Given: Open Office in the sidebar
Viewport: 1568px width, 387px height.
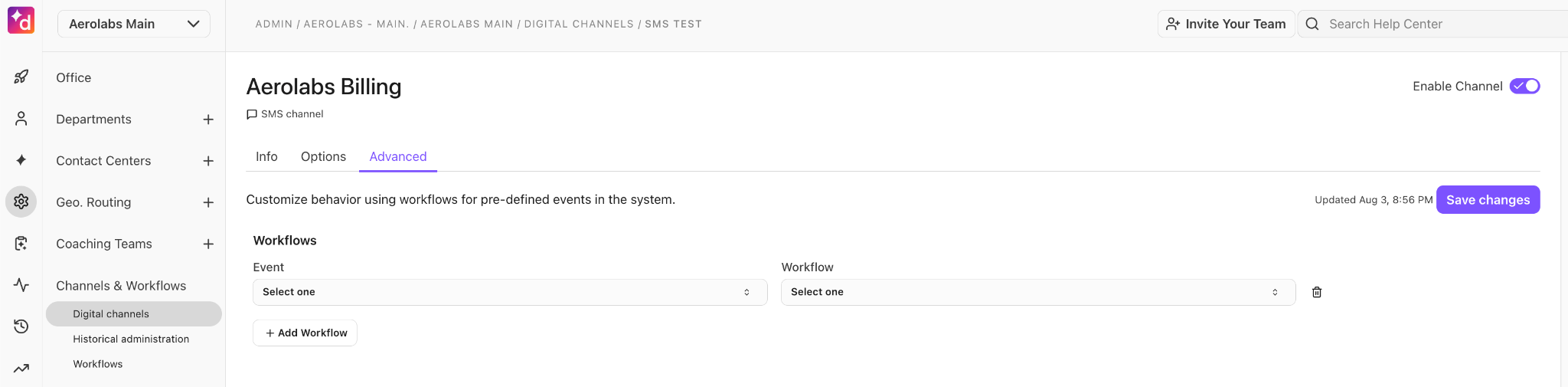Looking at the screenshot, I should [x=73, y=77].
